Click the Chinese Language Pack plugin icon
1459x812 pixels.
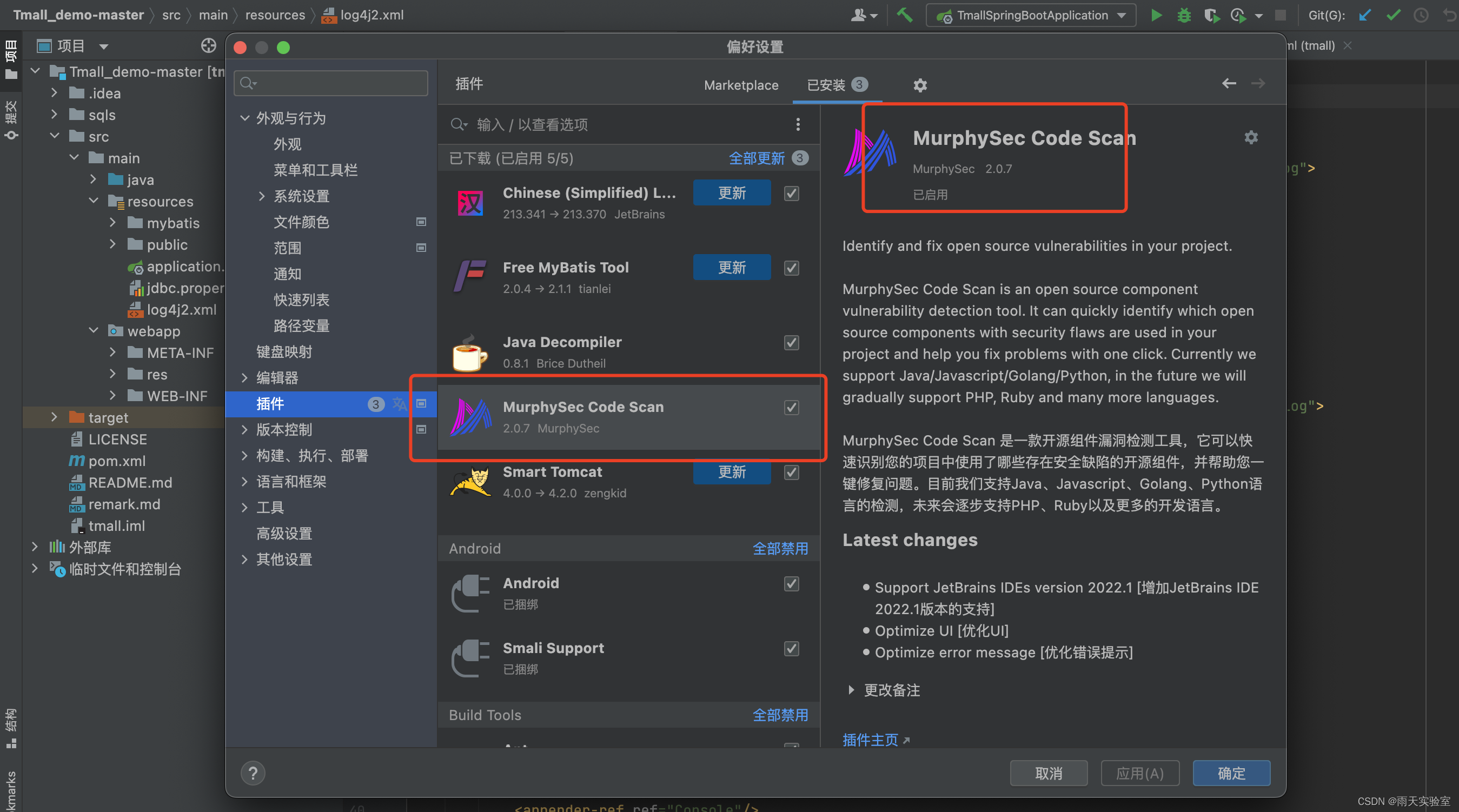[470, 203]
